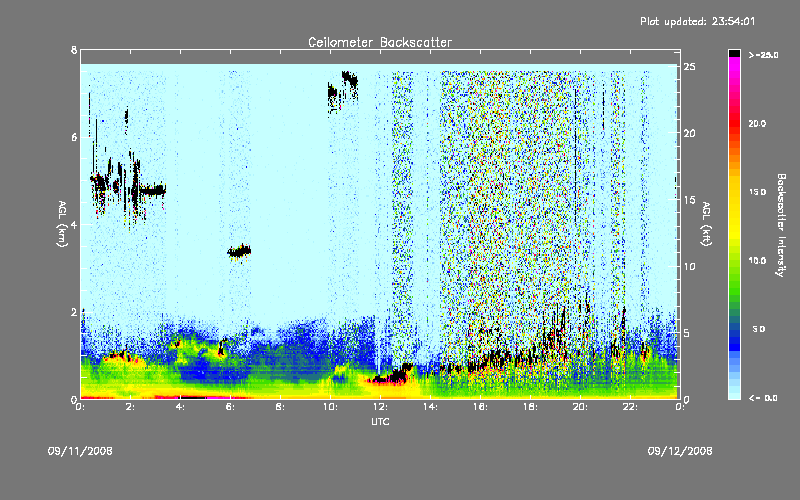Viewport: 800px width, 500px height.
Task: Click the "6" tick on the km axis
Action: (x=74, y=137)
